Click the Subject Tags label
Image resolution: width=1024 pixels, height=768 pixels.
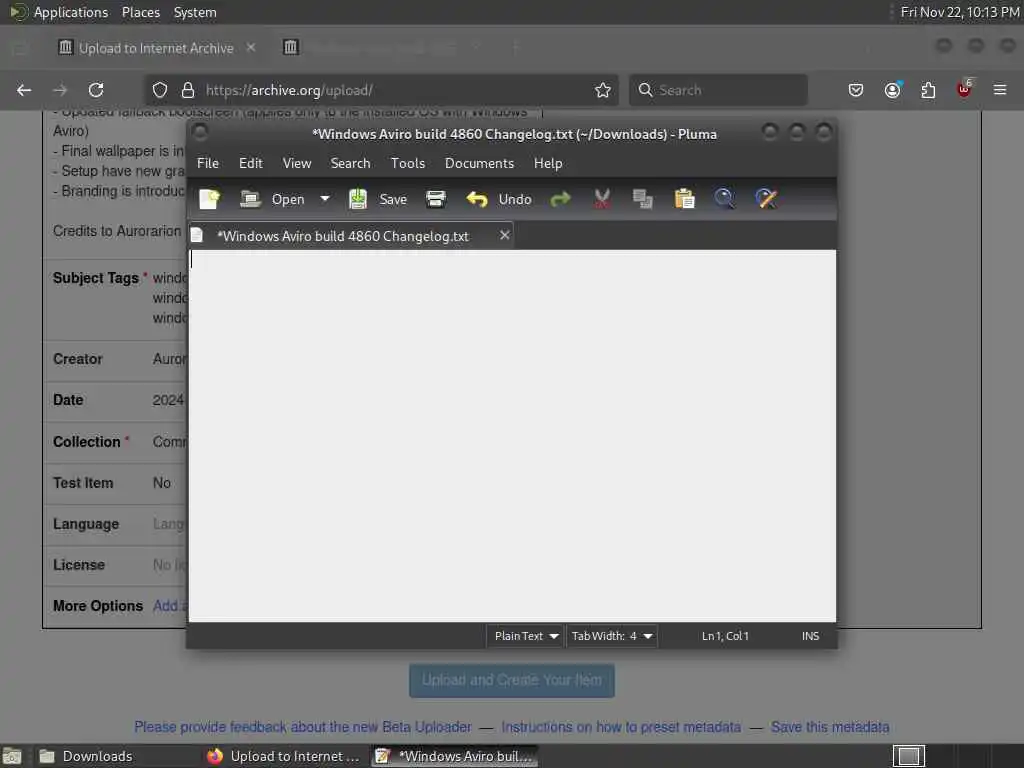[x=95, y=278]
